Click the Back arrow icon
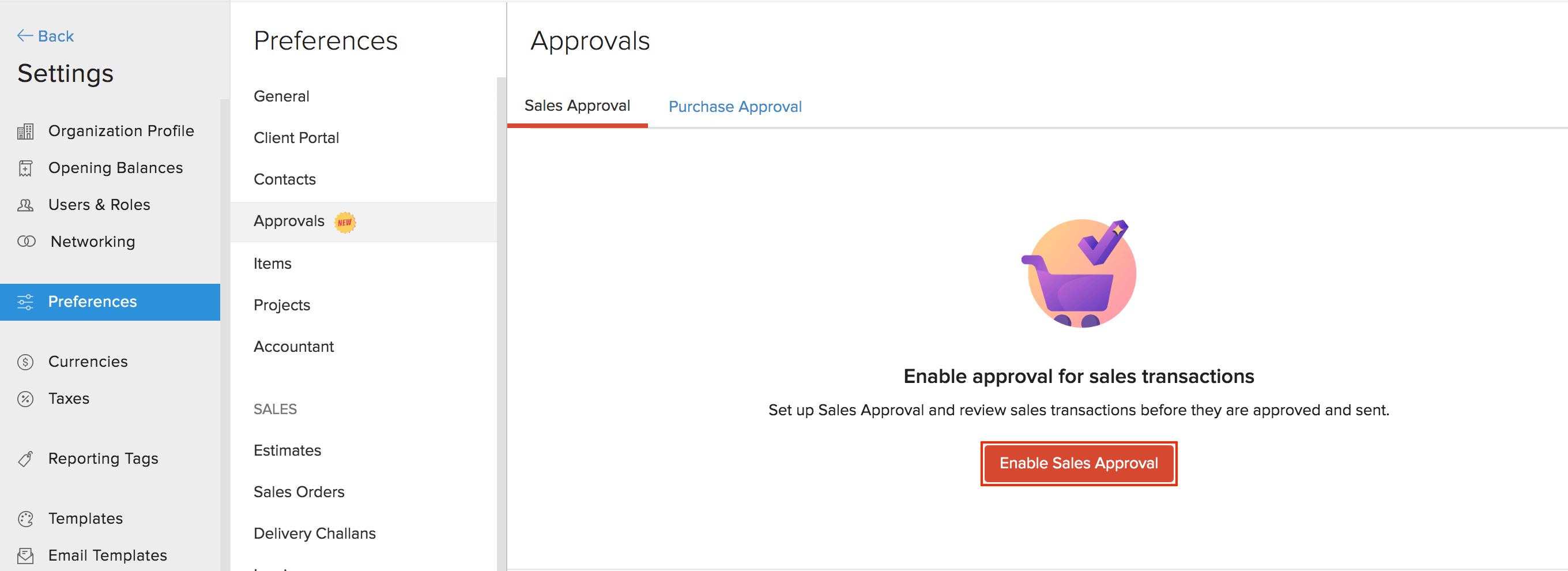 (24, 36)
